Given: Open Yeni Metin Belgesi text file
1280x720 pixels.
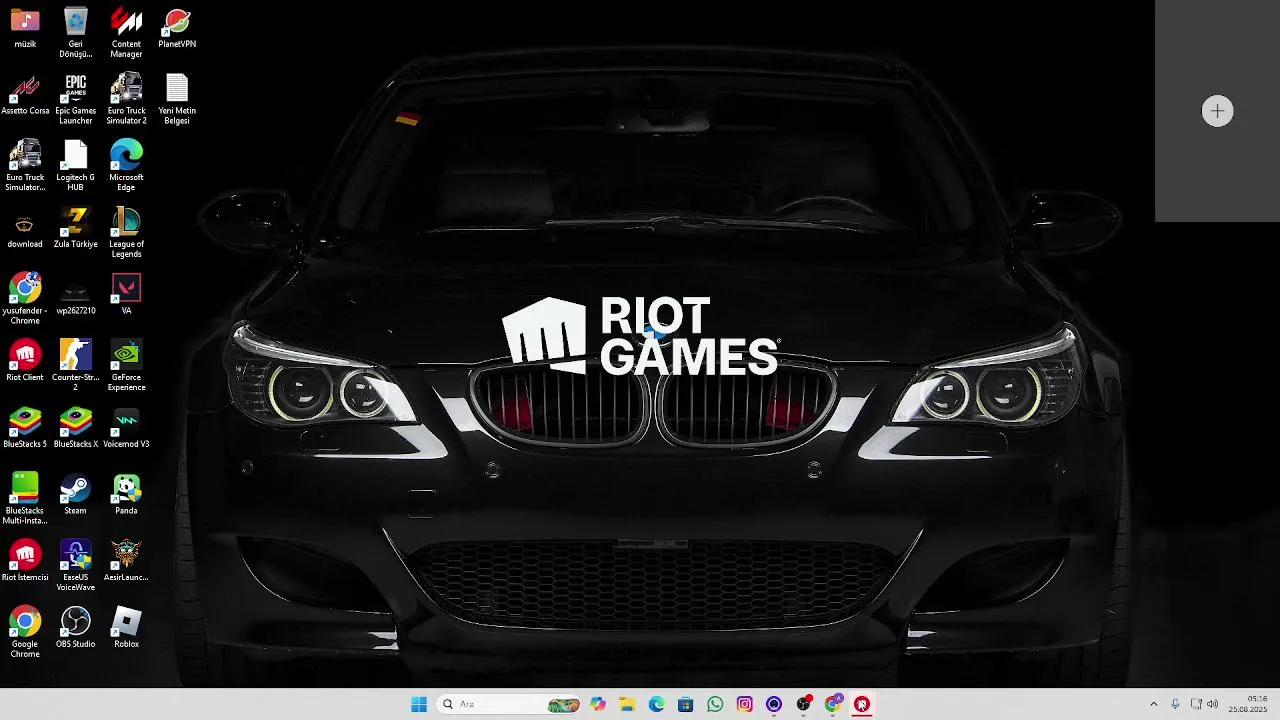Looking at the screenshot, I should click(177, 99).
